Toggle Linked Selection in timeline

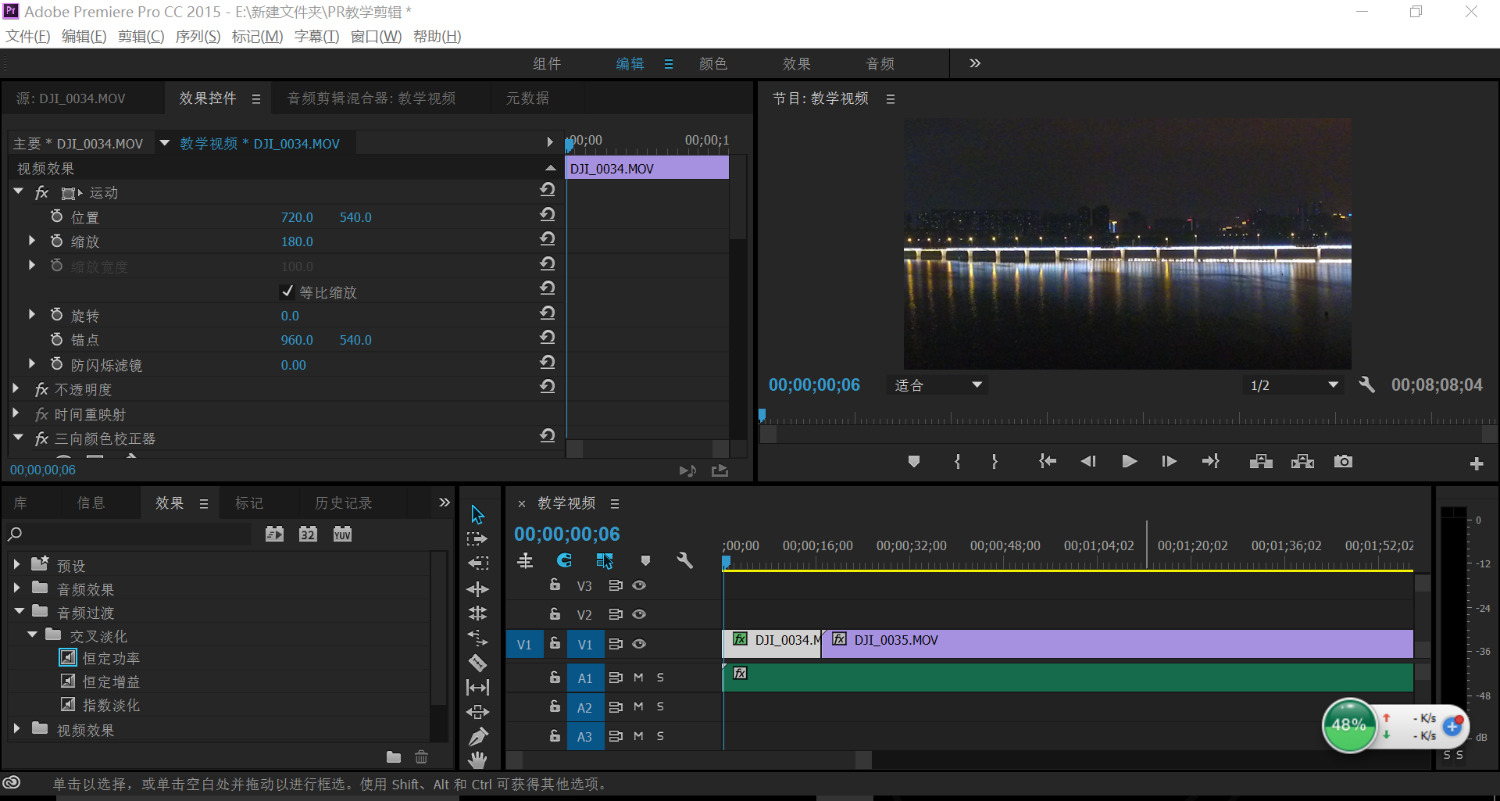click(604, 561)
